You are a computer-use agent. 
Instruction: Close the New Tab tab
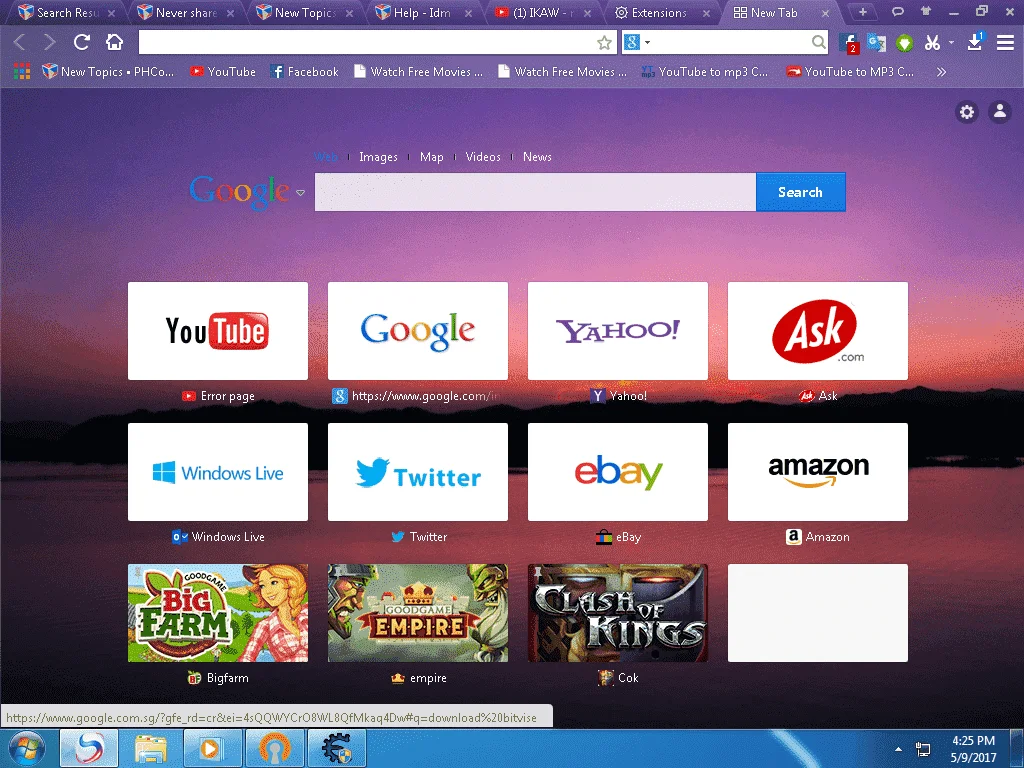point(825,13)
